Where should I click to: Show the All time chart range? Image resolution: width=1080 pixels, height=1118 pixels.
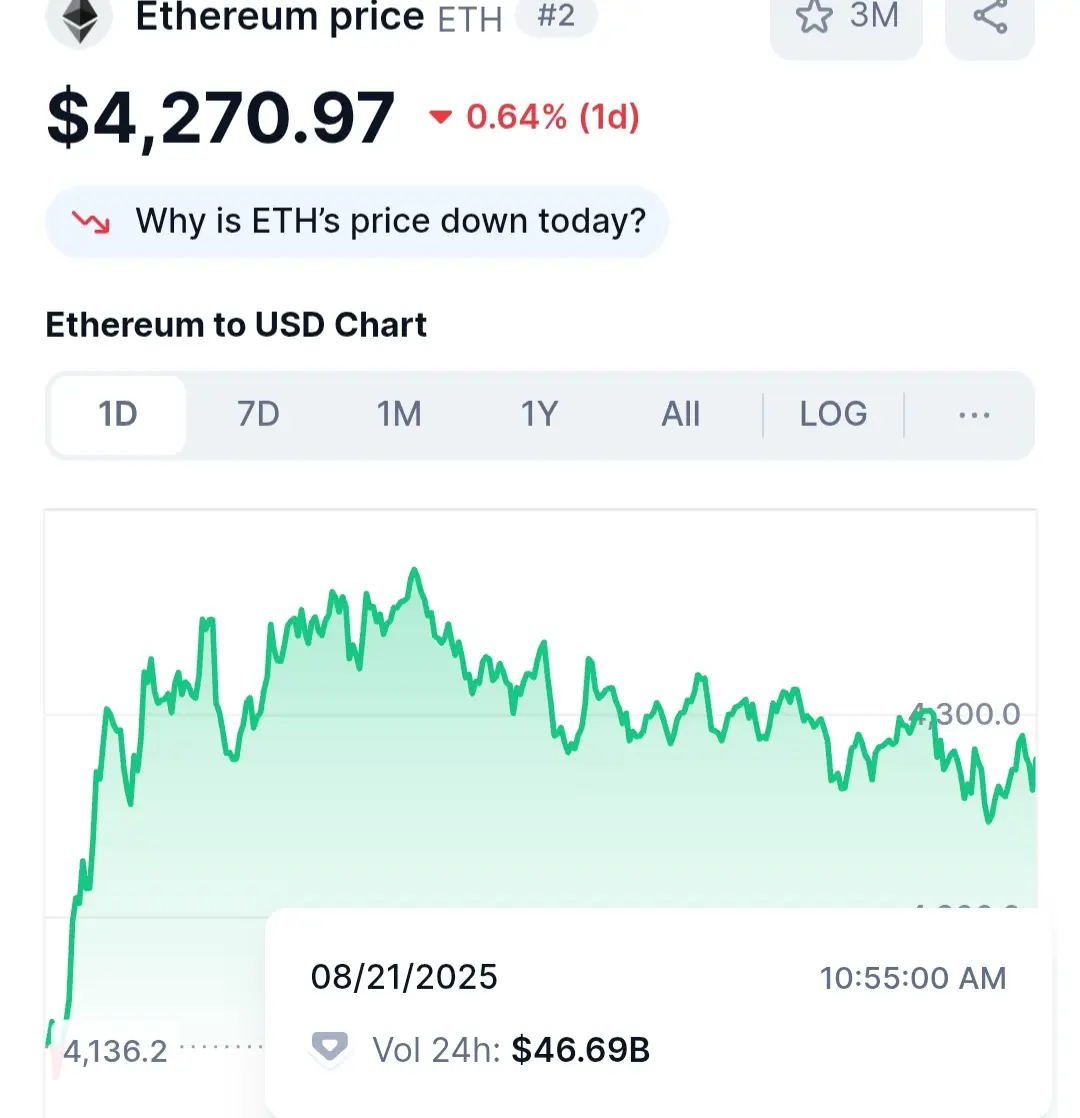(x=681, y=415)
